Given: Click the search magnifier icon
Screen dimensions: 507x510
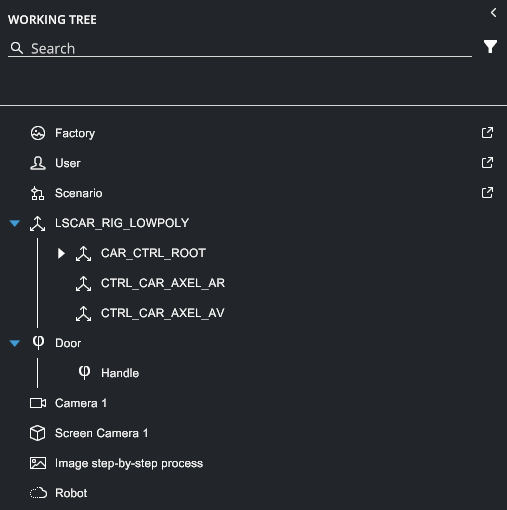Looking at the screenshot, I should click(x=17, y=48).
